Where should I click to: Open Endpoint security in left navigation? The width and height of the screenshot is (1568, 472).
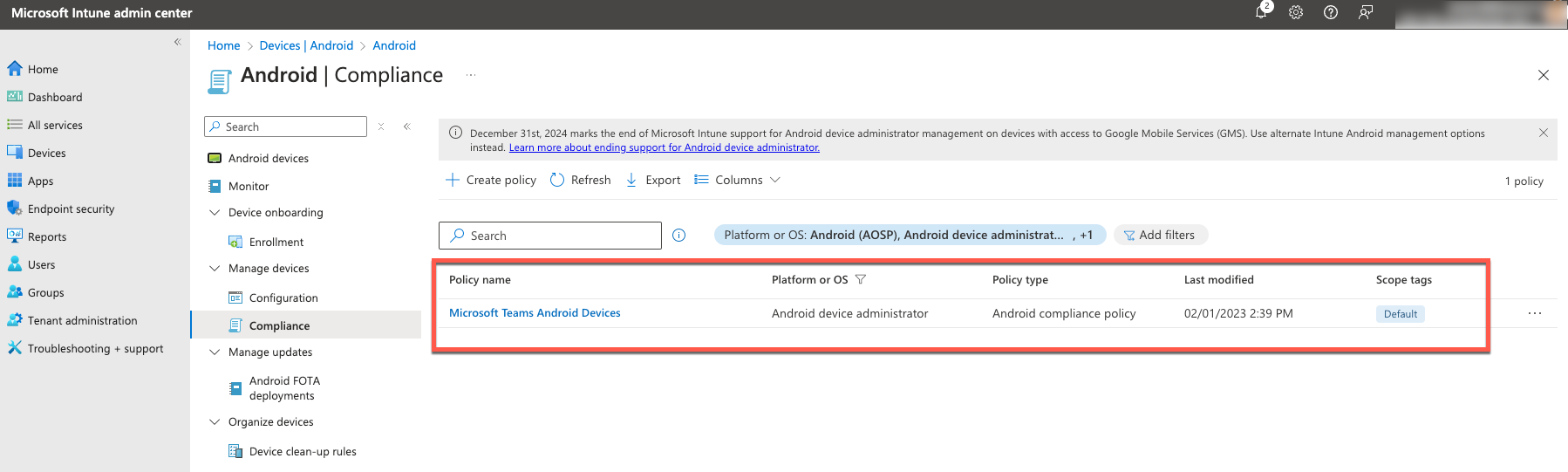(71, 209)
